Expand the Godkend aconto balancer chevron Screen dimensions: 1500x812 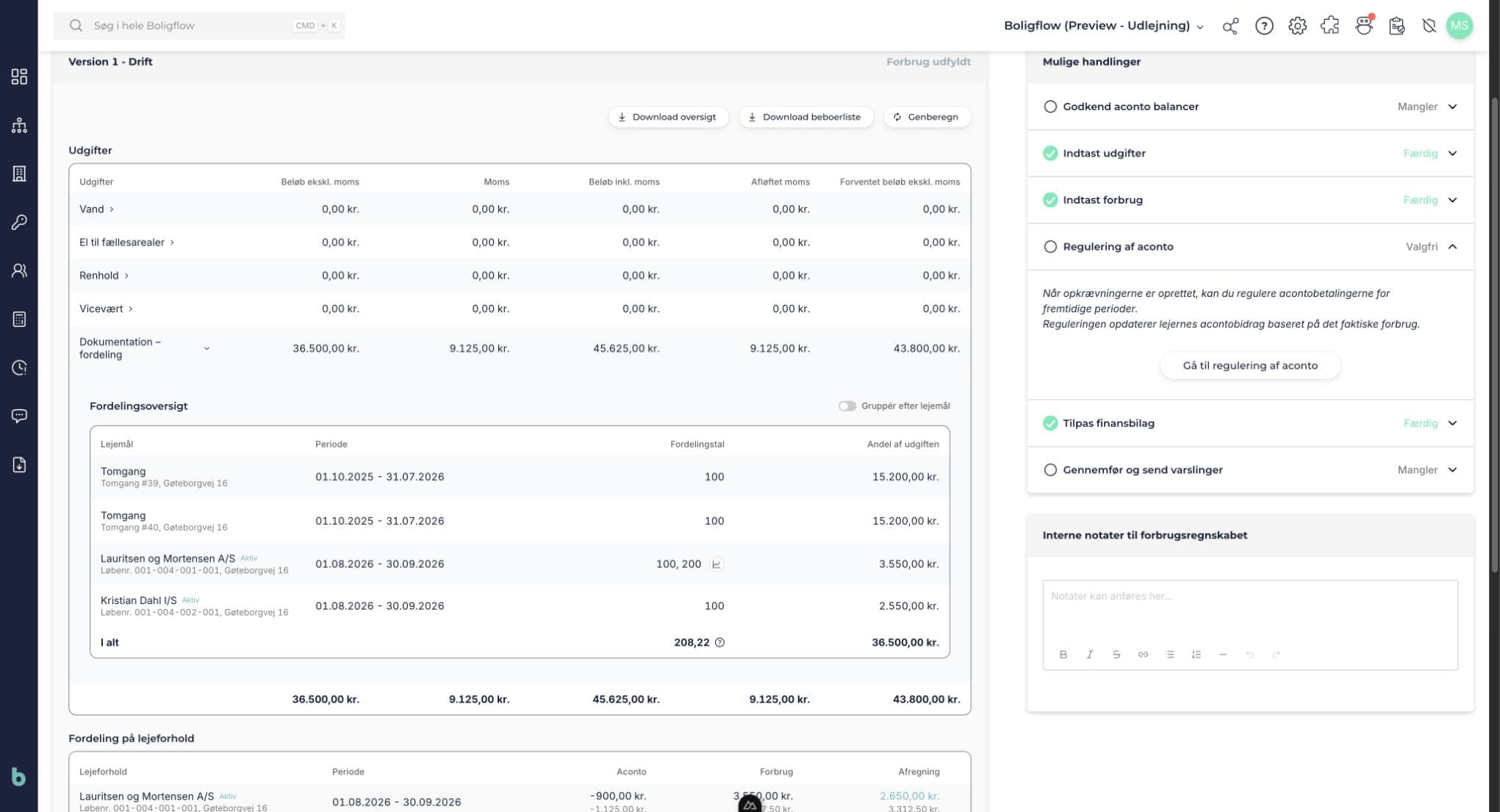[x=1452, y=107]
